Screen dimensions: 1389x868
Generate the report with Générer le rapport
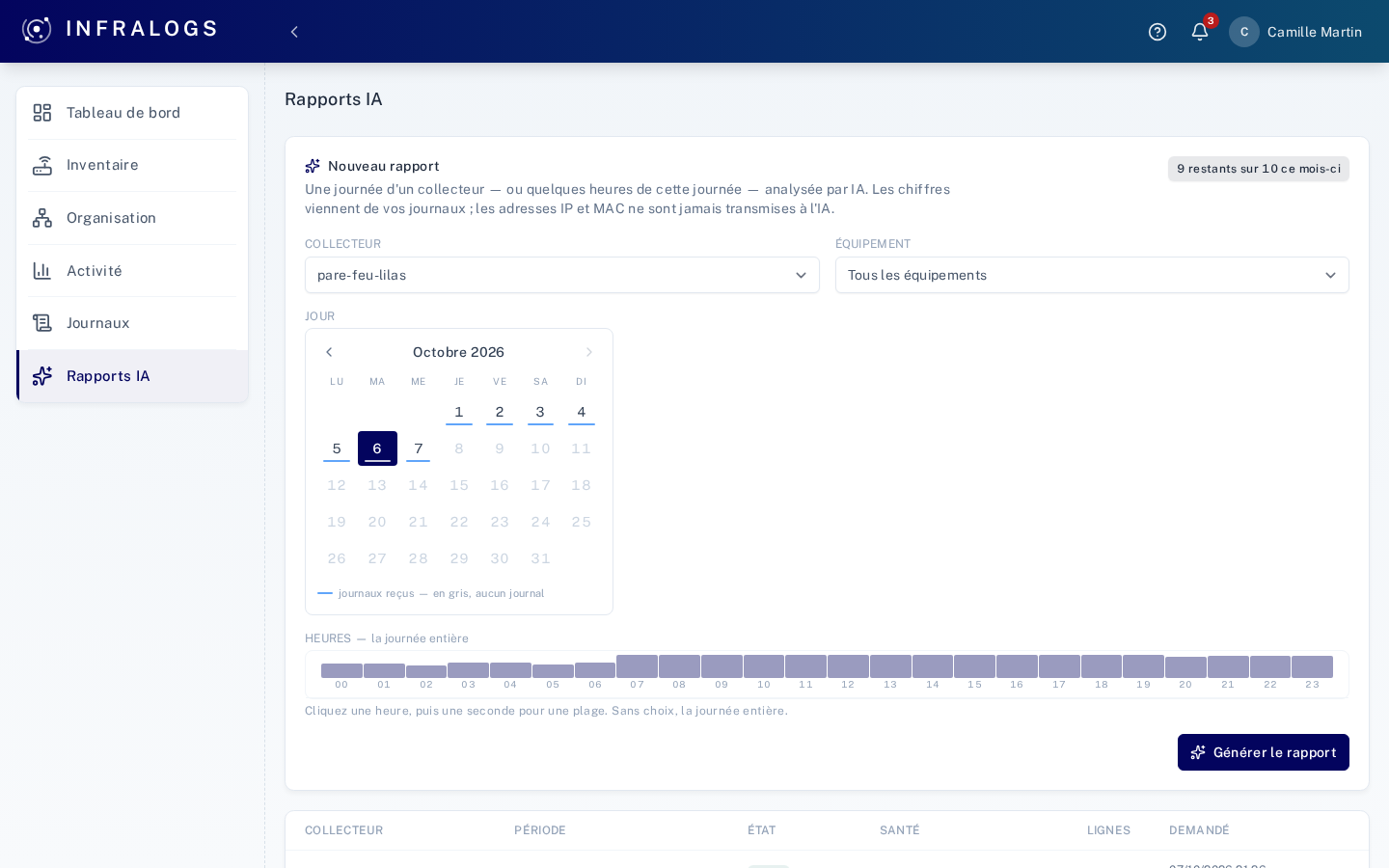tap(1264, 752)
